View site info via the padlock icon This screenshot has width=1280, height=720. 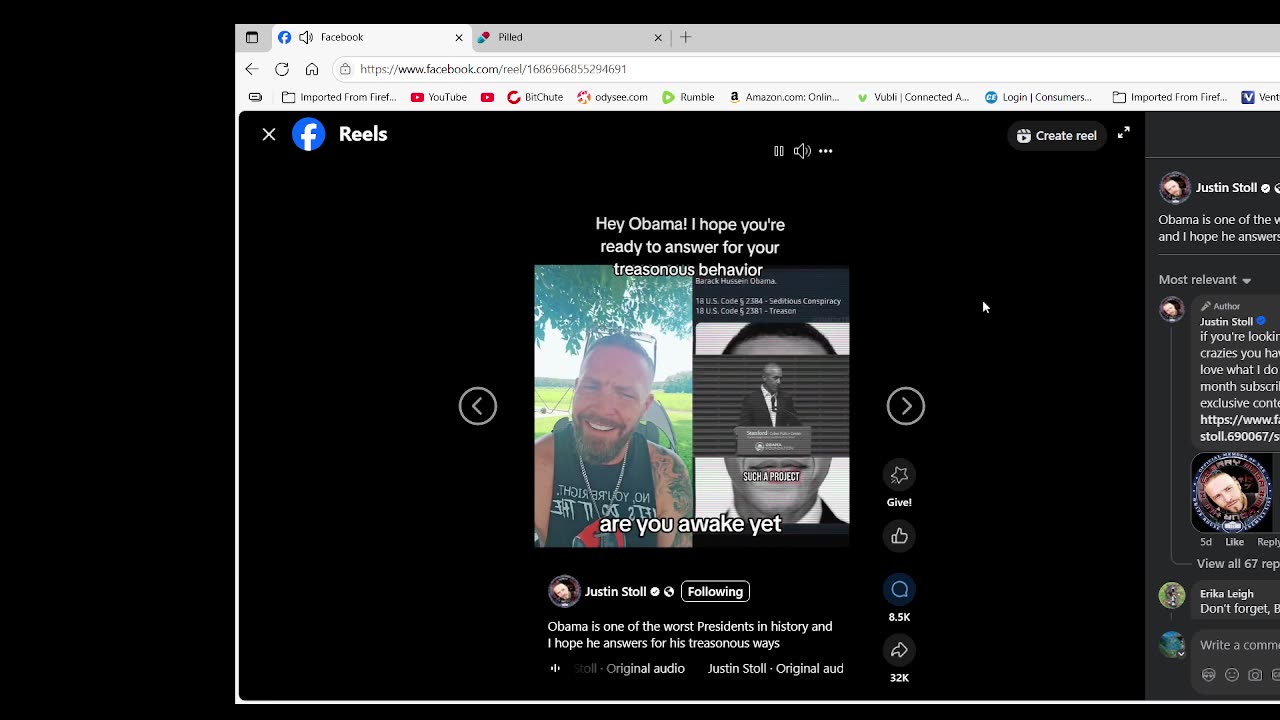345,69
